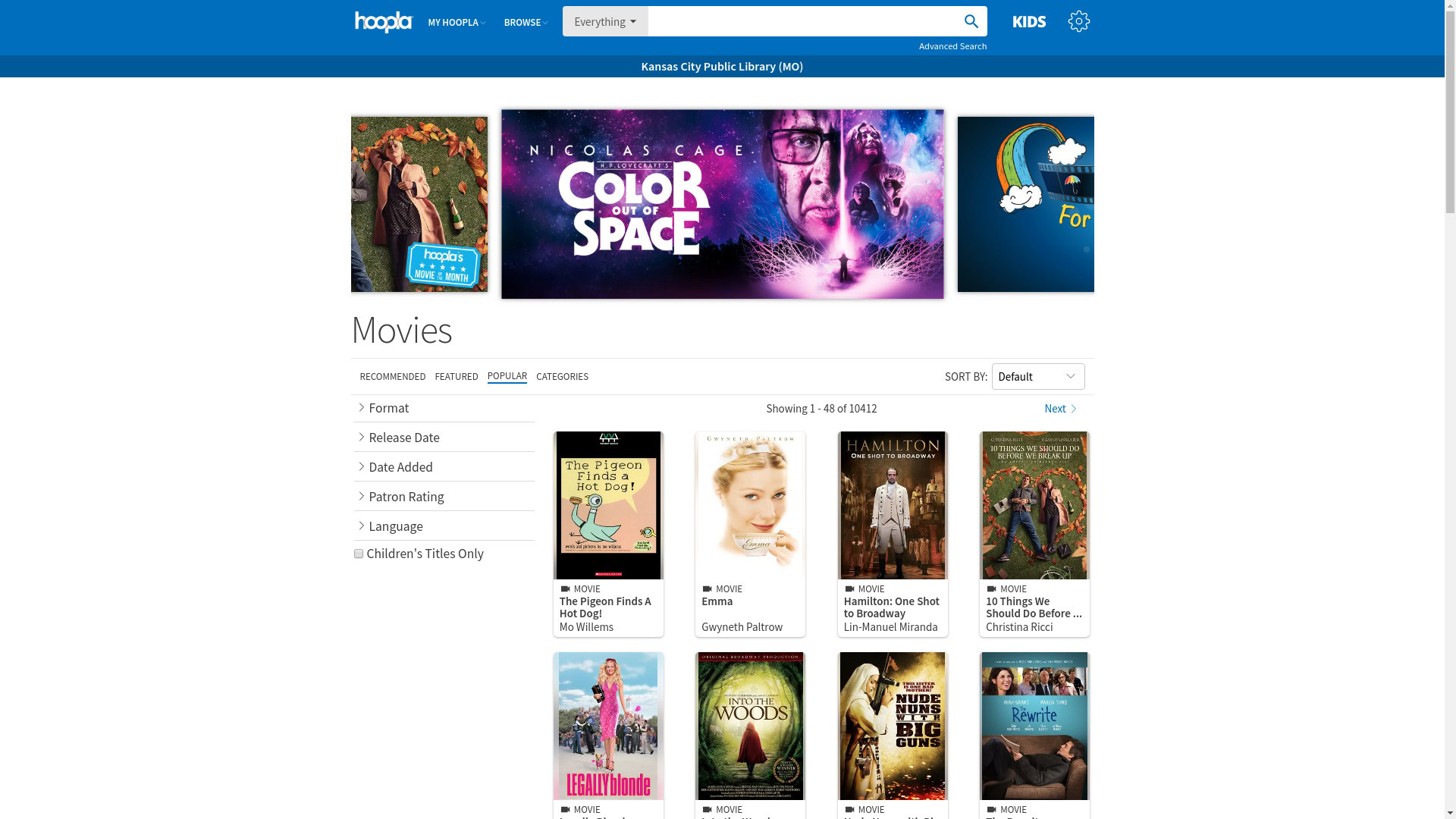
Task: Click movie camera icon on Emma card
Action: coord(707,589)
